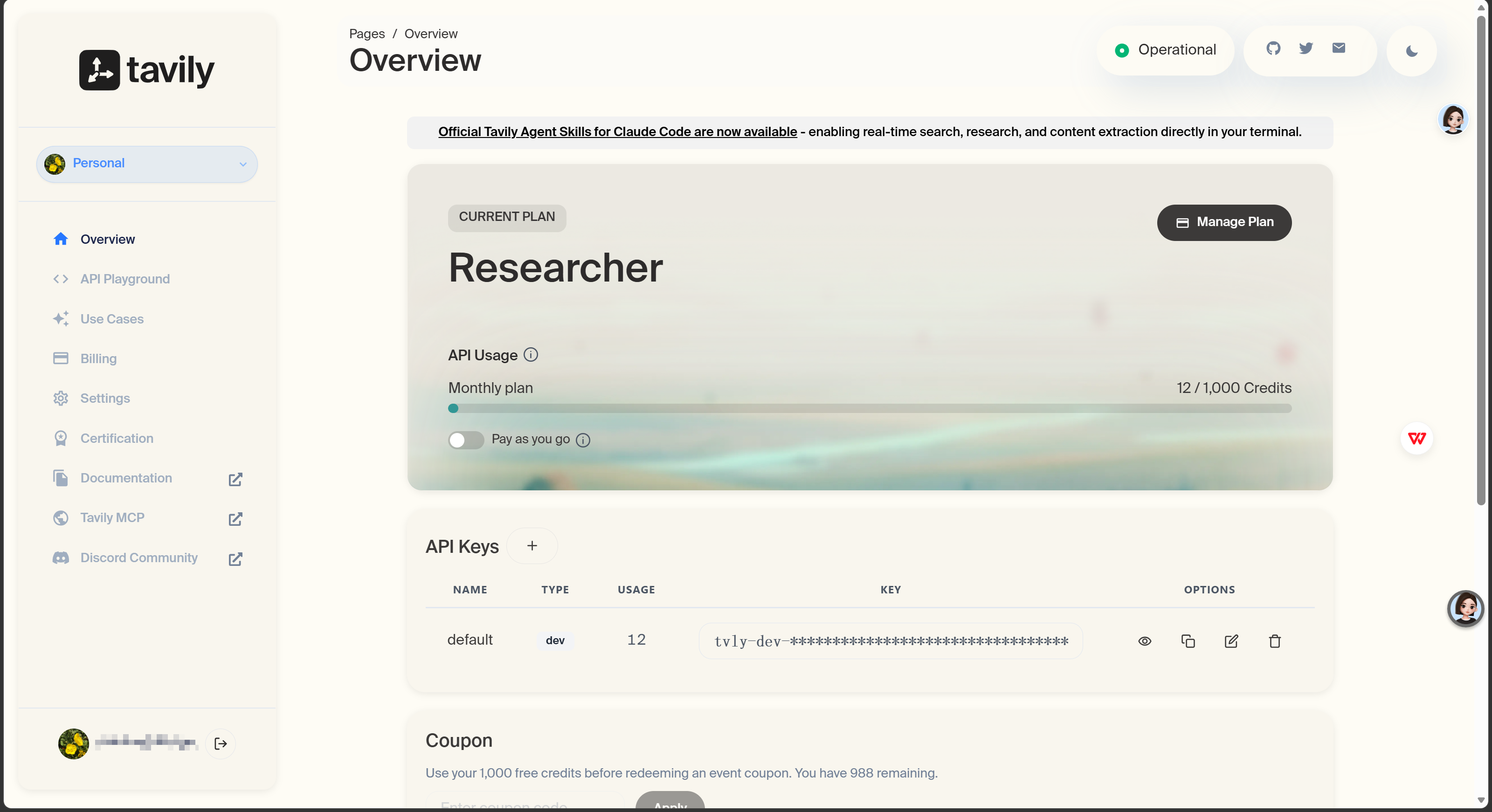Enable the Pay as you go toggle
This screenshot has height=812, width=1492.
tap(466, 440)
